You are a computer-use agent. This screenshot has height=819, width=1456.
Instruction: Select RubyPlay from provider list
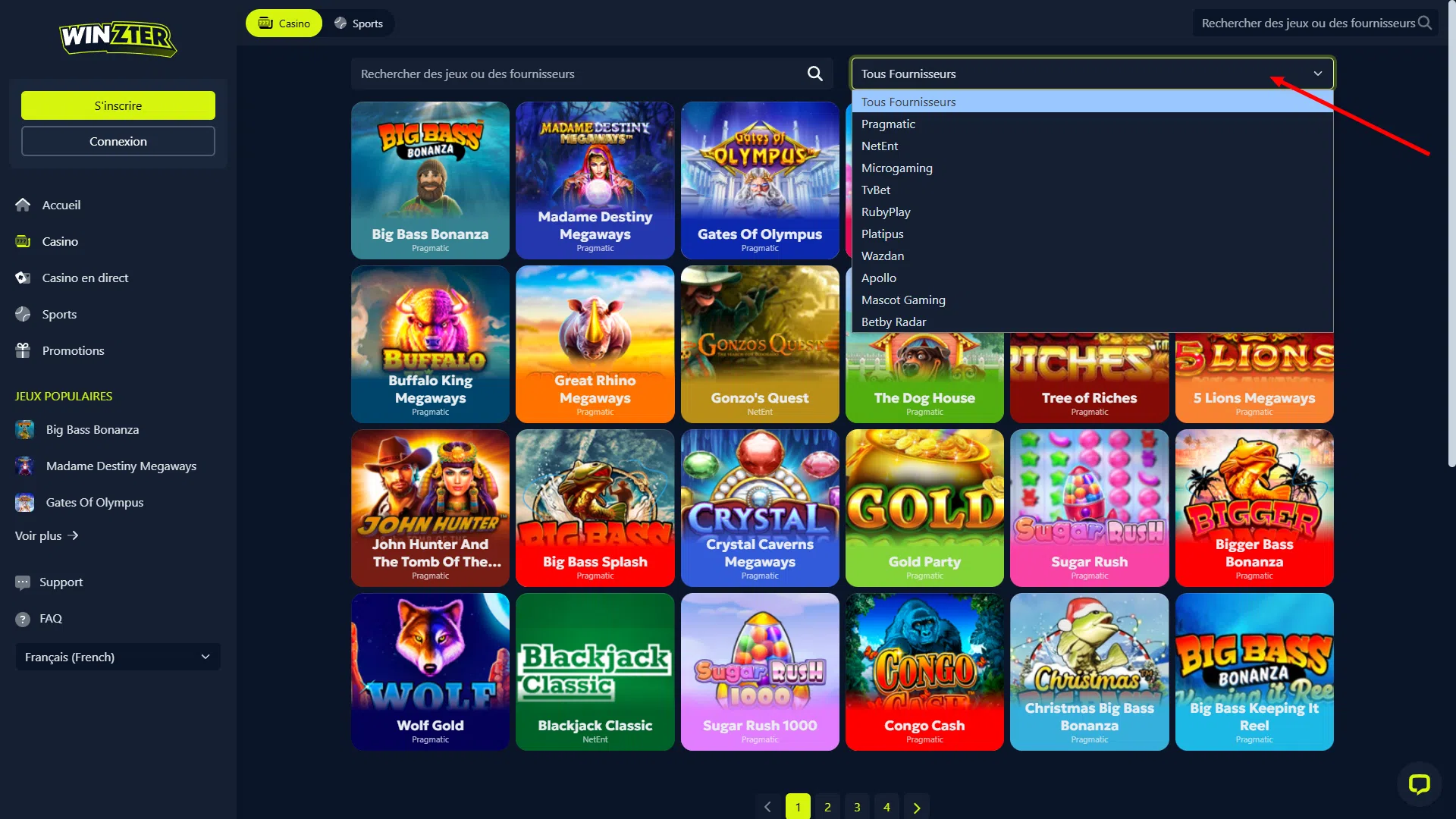coord(1093,212)
